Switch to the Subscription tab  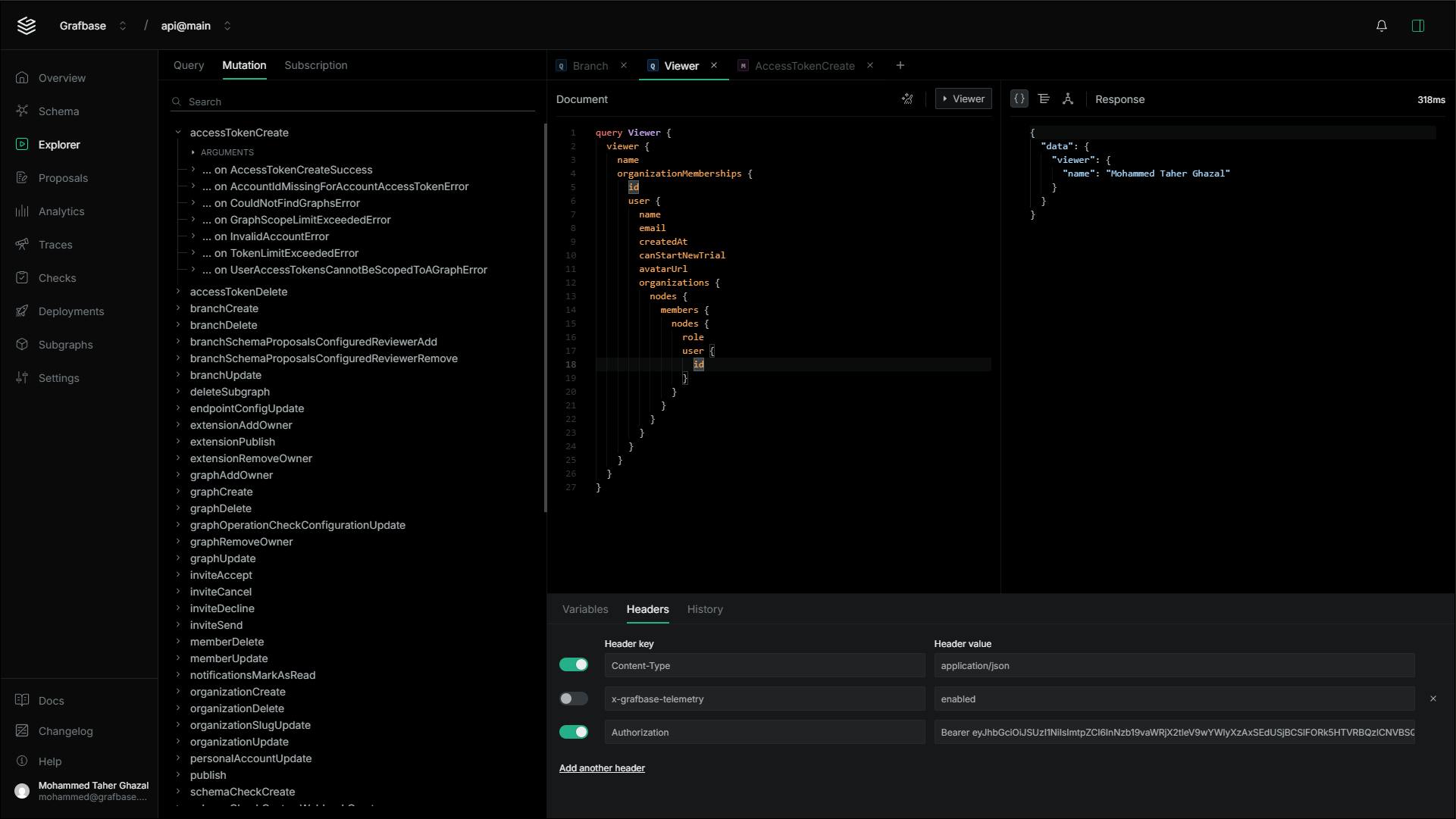315,66
